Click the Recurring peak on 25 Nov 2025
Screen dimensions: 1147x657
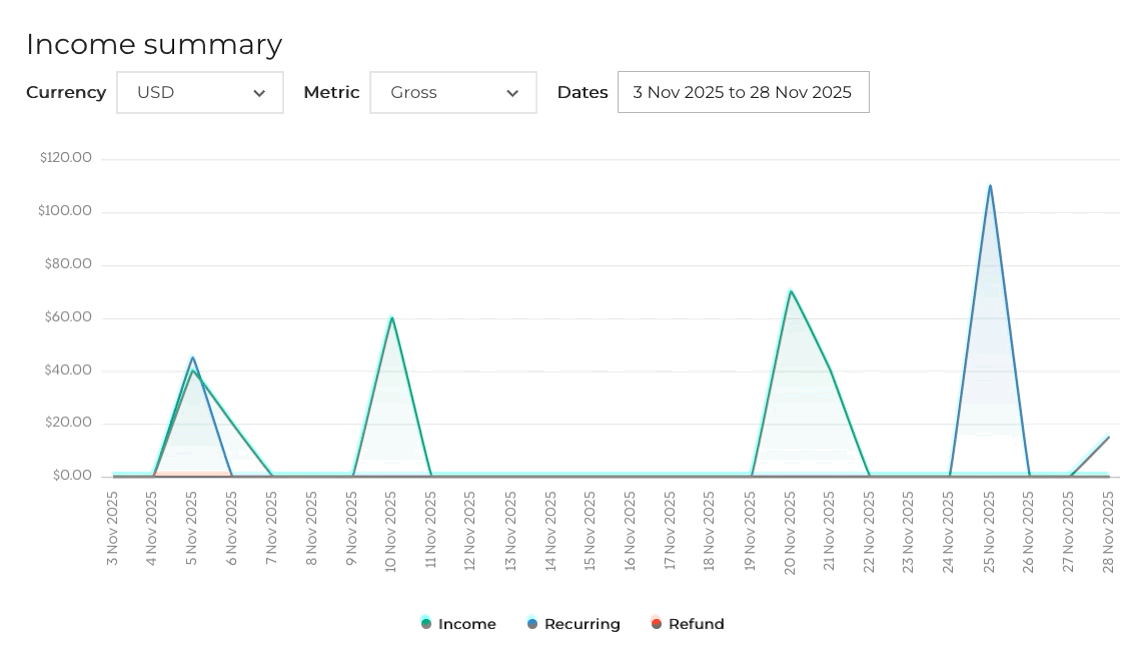(x=990, y=185)
